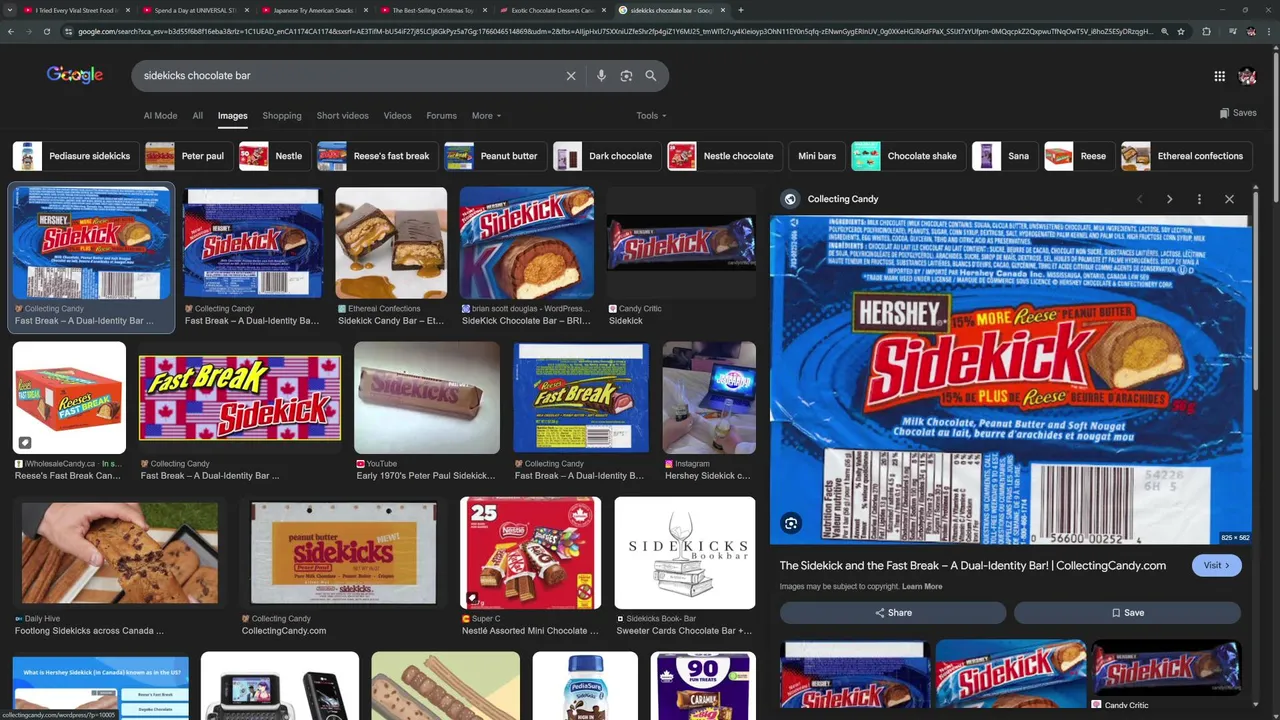This screenshot has width=1280, height=720.
Task: View site information icon in the address bar
Action: coord(68,31)
